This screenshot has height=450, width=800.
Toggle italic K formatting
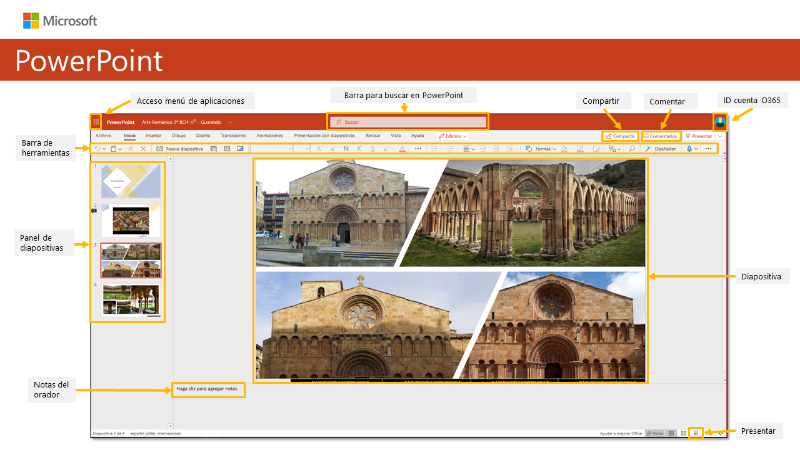pyautogui.click(x=359, y=148)
